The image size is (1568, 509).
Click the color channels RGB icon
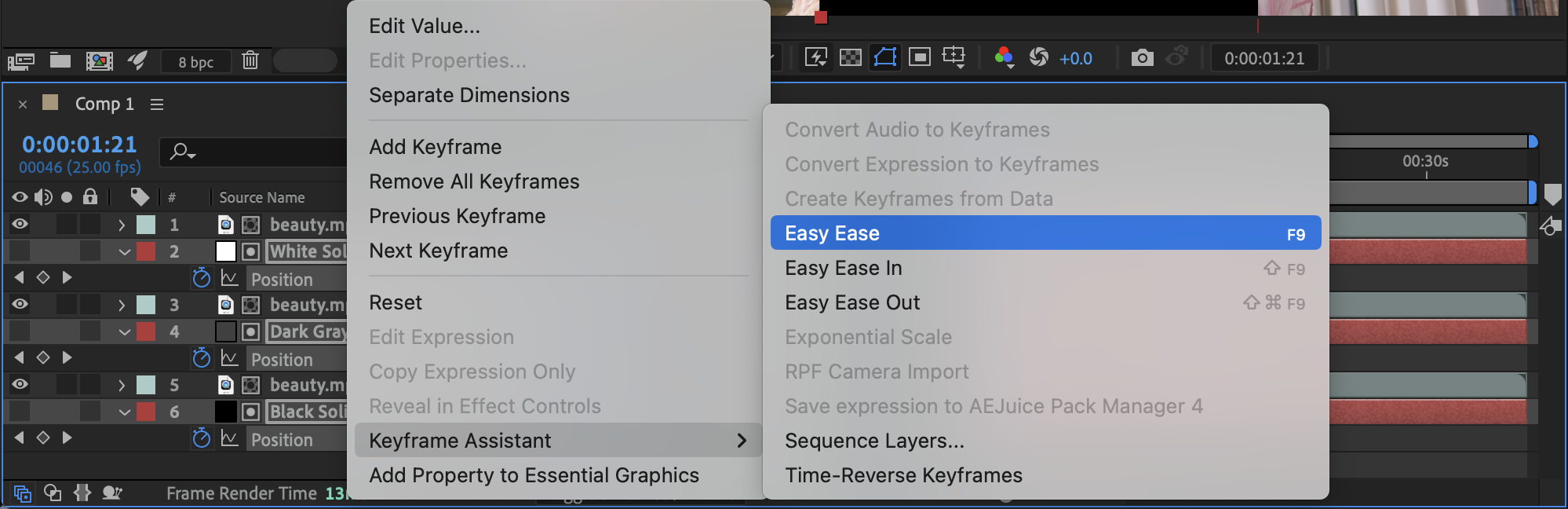1003,57
